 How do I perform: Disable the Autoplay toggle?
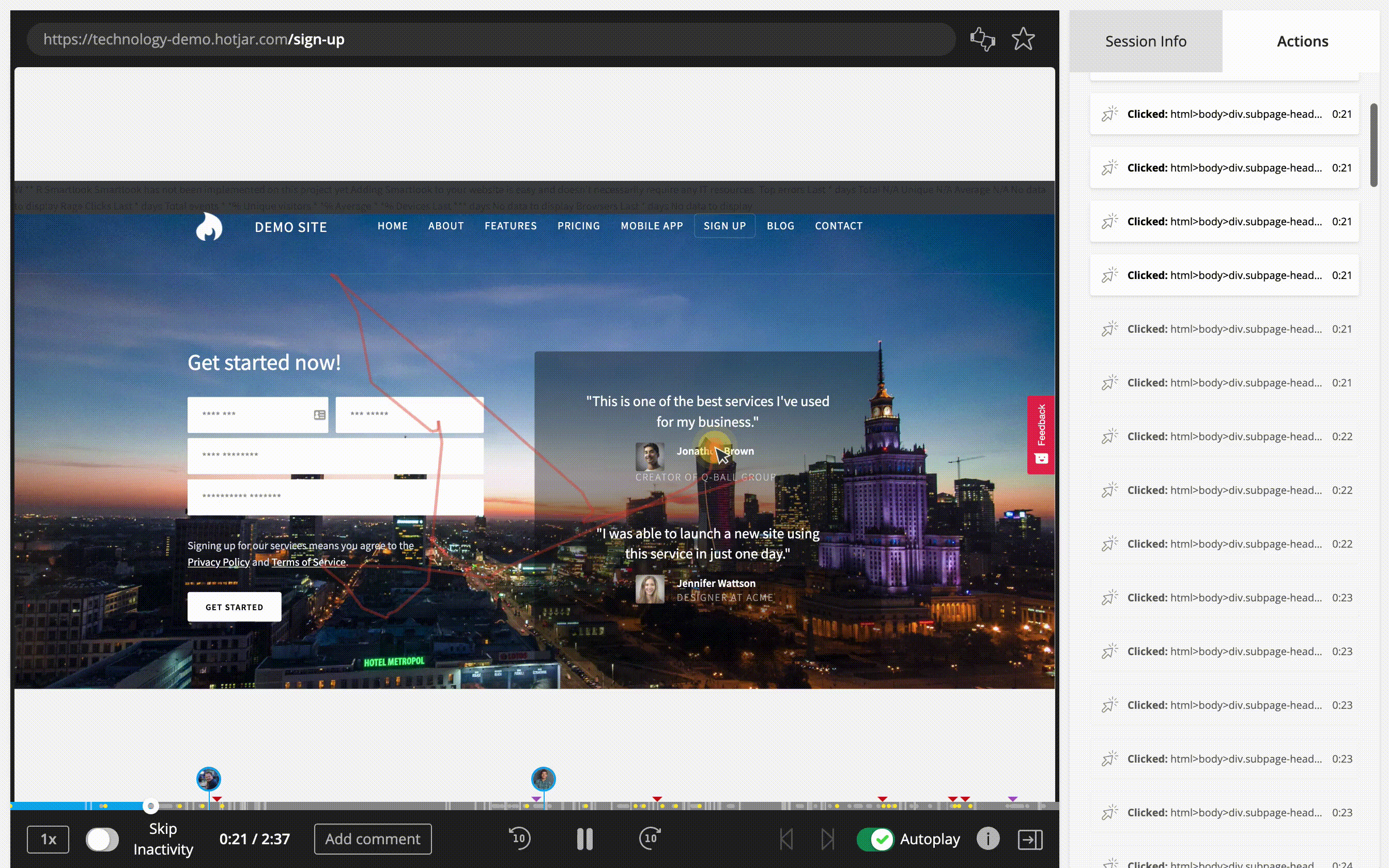[875, 839]
